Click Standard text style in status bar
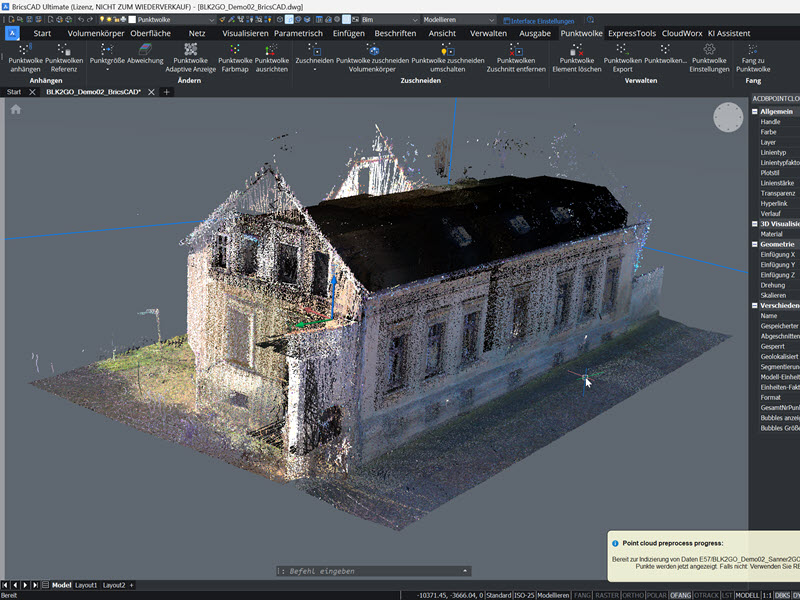The width and height of the screenshot is (800, 600). coord(498,595)
